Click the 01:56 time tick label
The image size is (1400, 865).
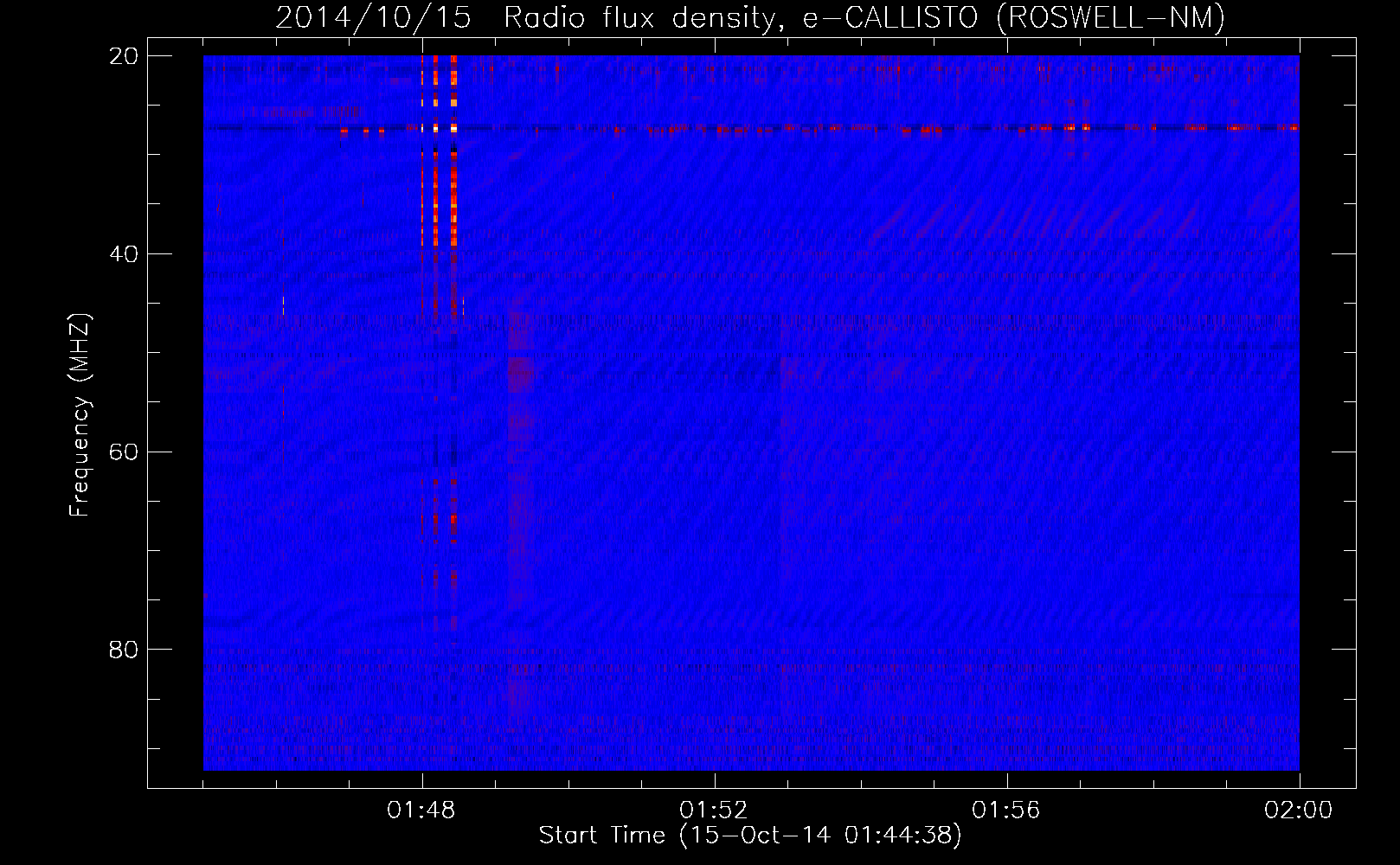(x=1007, y=811)
